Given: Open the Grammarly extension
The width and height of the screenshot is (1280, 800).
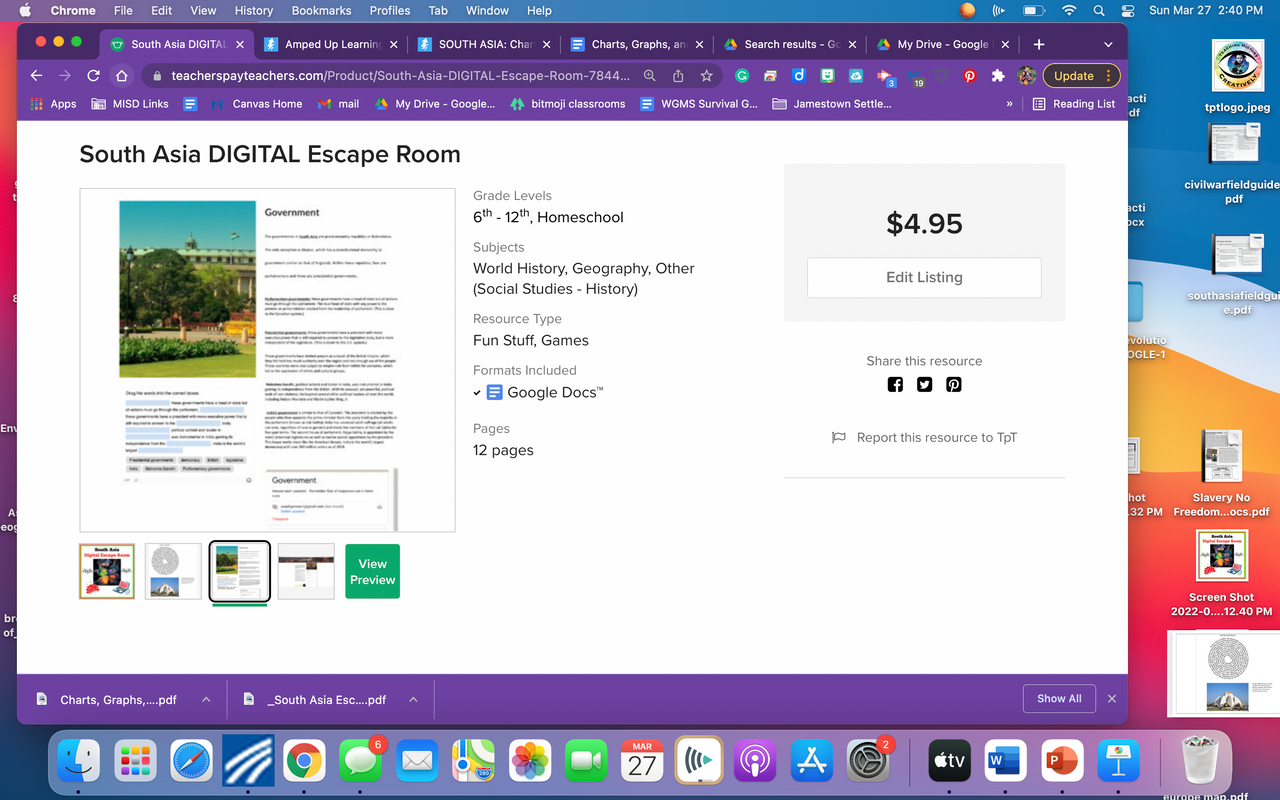Looking at the screenshot, I should [x=741, y=75].
